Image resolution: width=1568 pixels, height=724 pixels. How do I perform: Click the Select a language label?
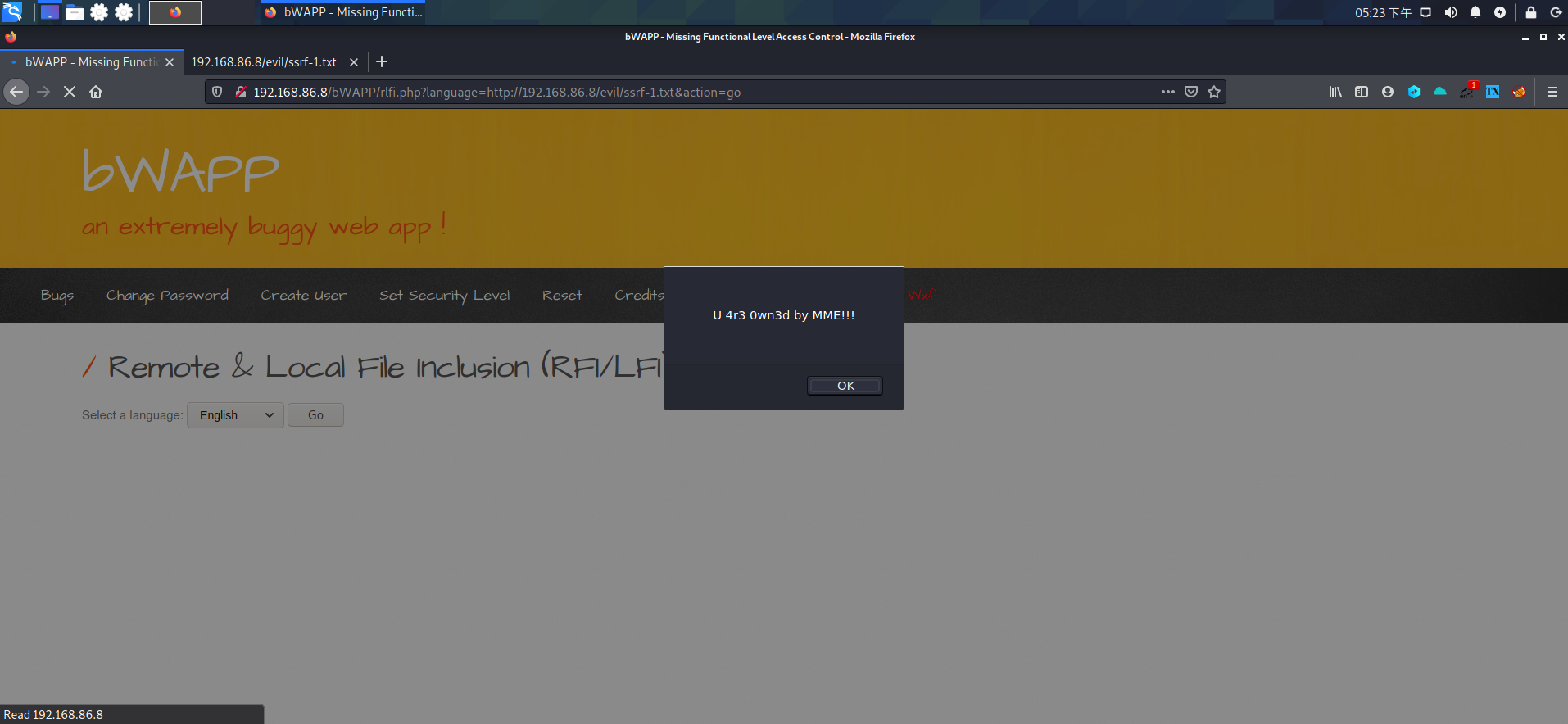tap(133, 415)
